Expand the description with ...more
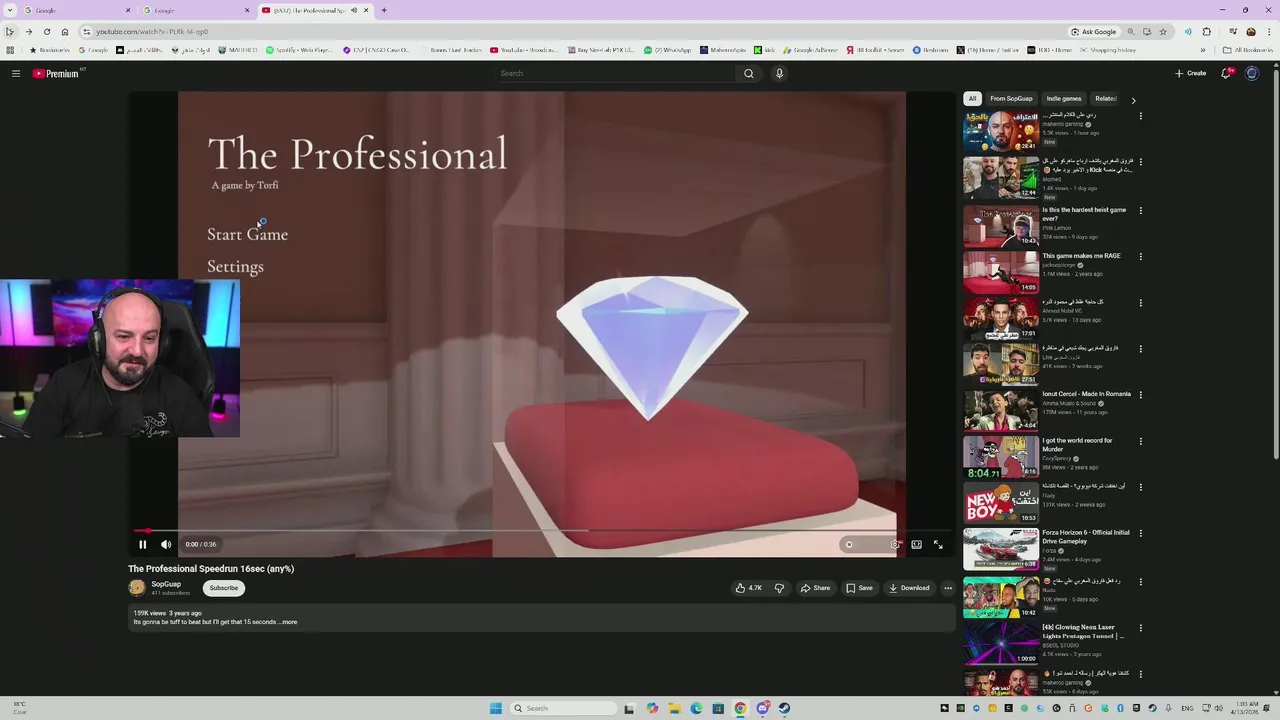The width and height of the screenshot is (1280, 720). tap(288, 622)
